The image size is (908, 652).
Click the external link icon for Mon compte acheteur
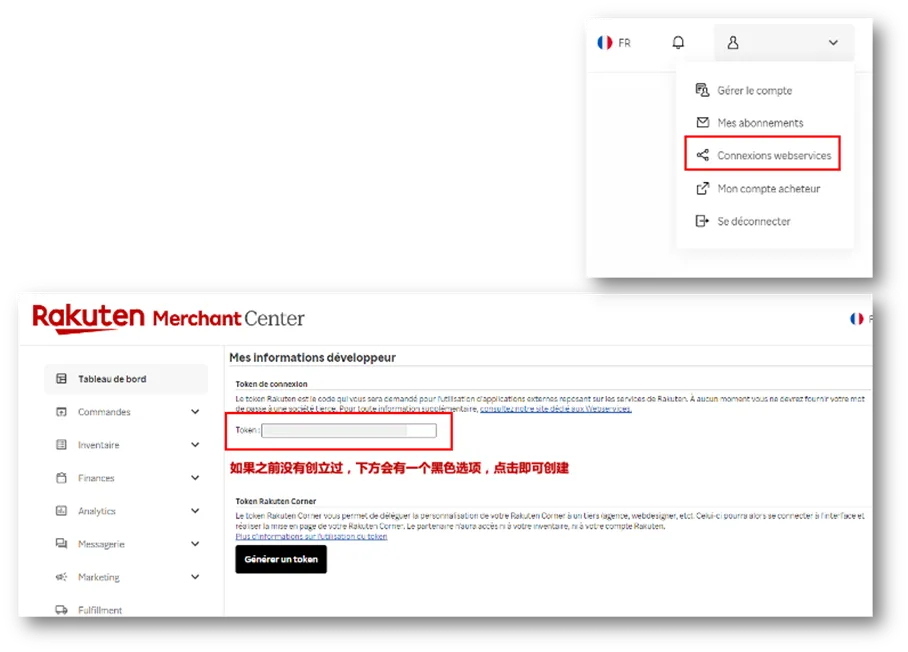point(702,188)
